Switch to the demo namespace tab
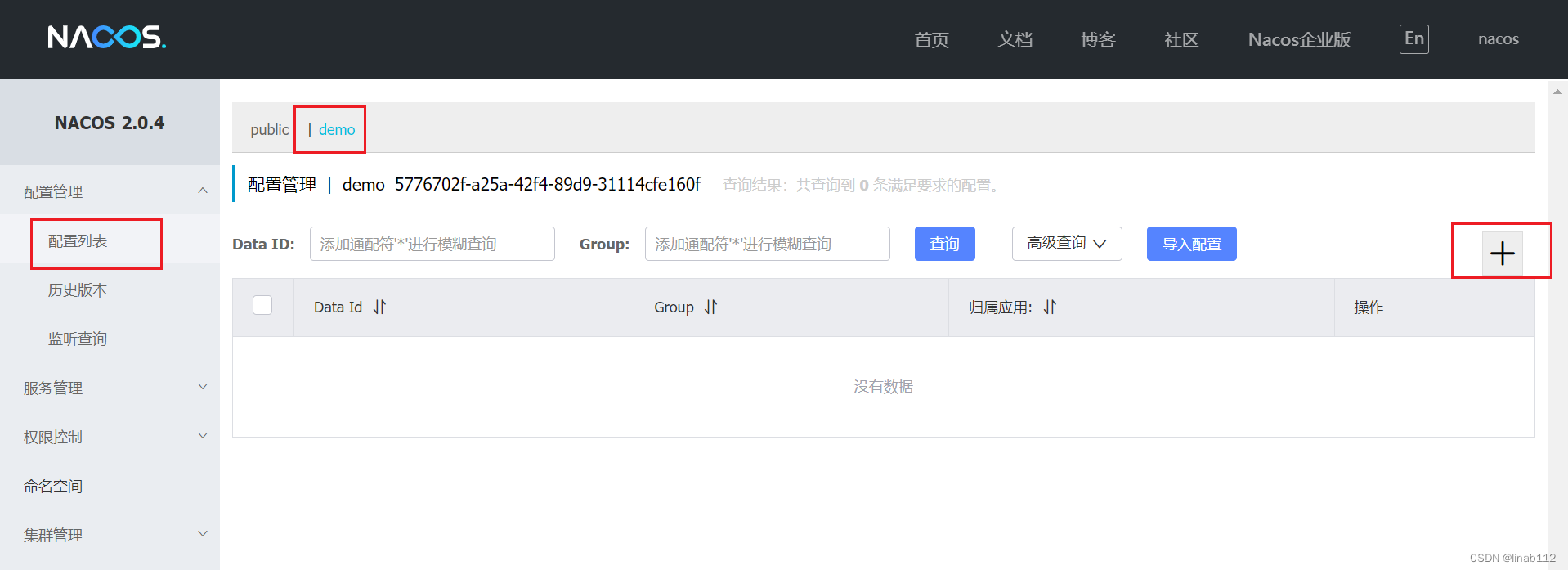 [x=337, y=130]
